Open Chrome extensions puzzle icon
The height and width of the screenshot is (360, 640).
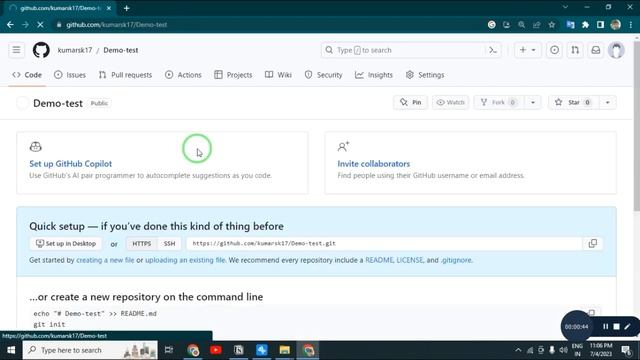coord(585,24)
